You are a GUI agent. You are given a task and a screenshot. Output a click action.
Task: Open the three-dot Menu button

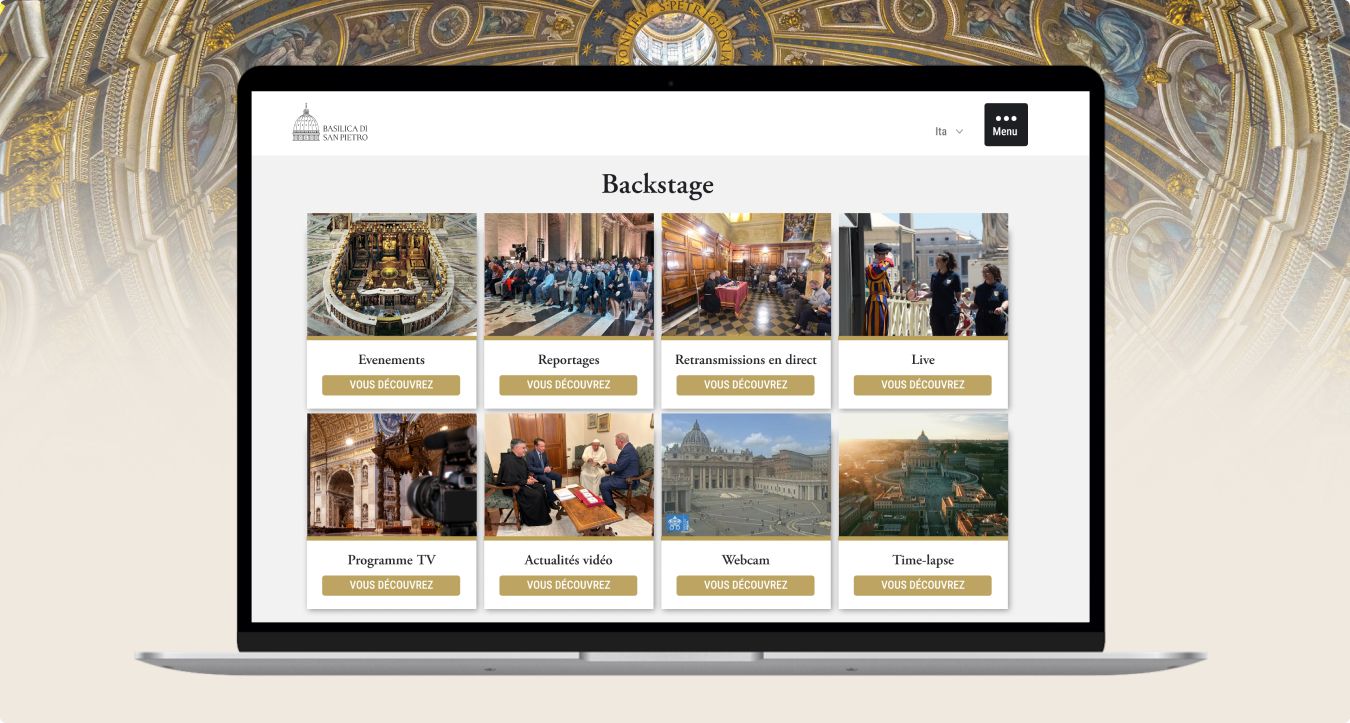[1005, 125]
